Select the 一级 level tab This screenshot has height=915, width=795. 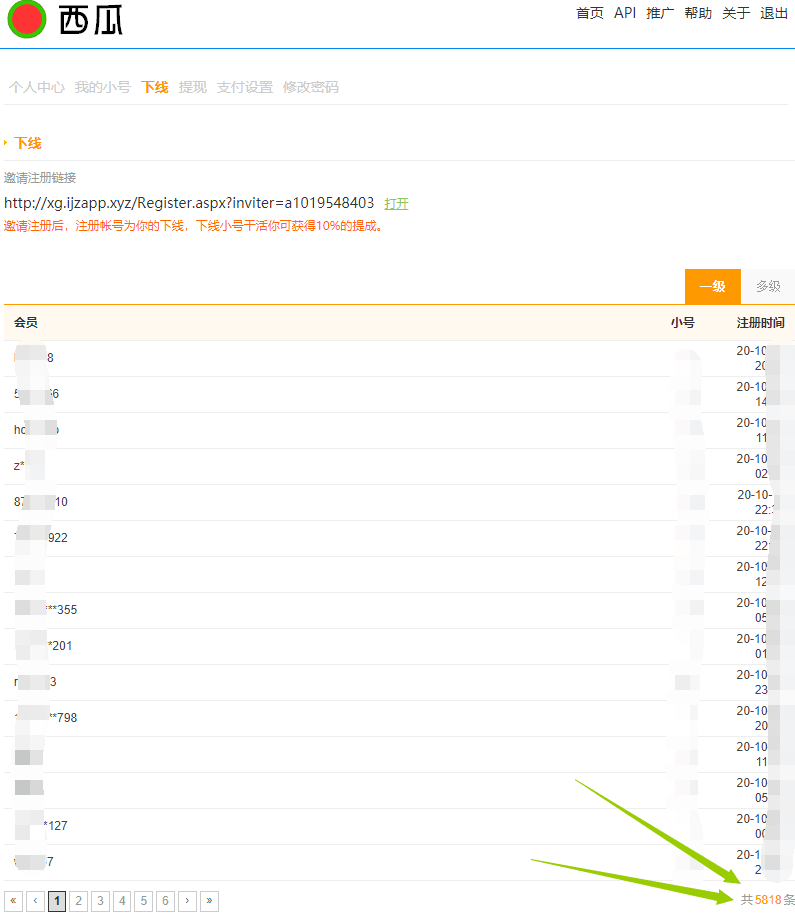point(713,287)
